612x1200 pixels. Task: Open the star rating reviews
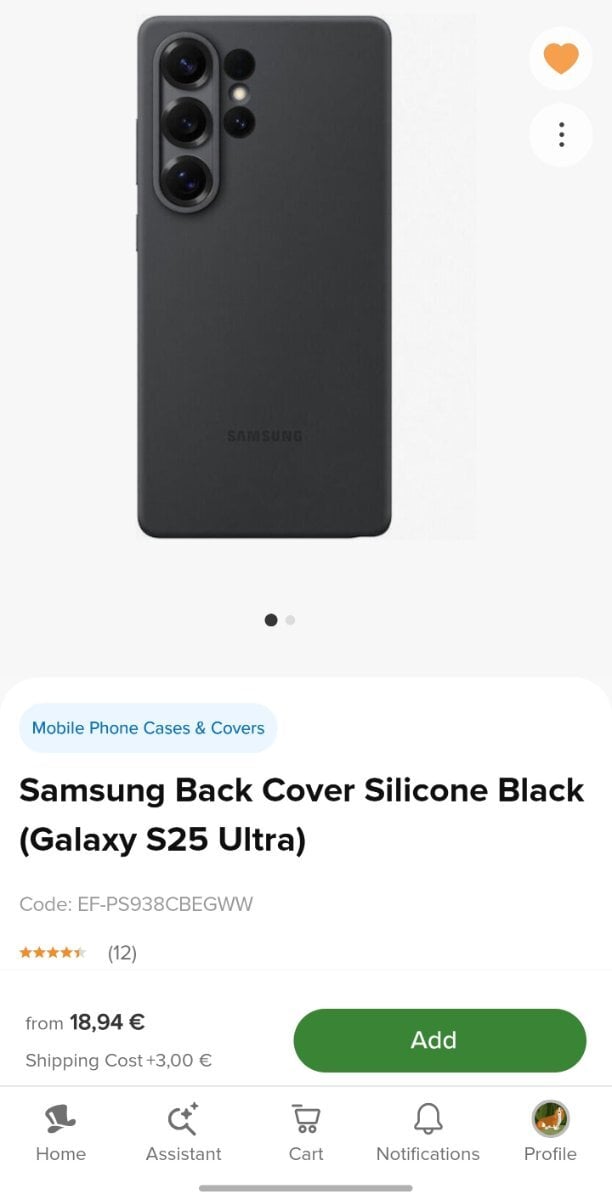(x=53, y=953)
